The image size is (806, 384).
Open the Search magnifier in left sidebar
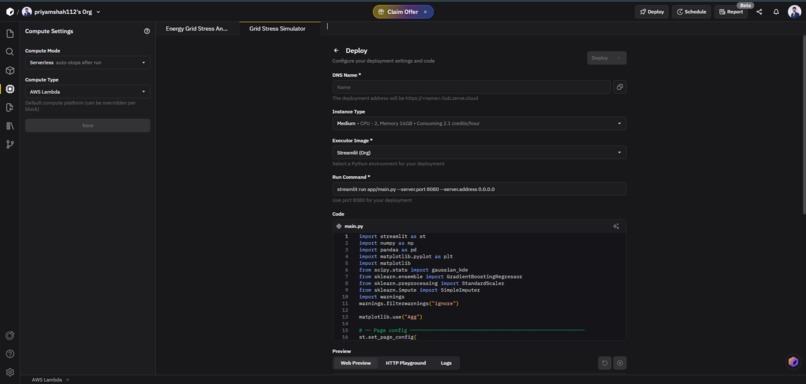[x=10, y=52]
